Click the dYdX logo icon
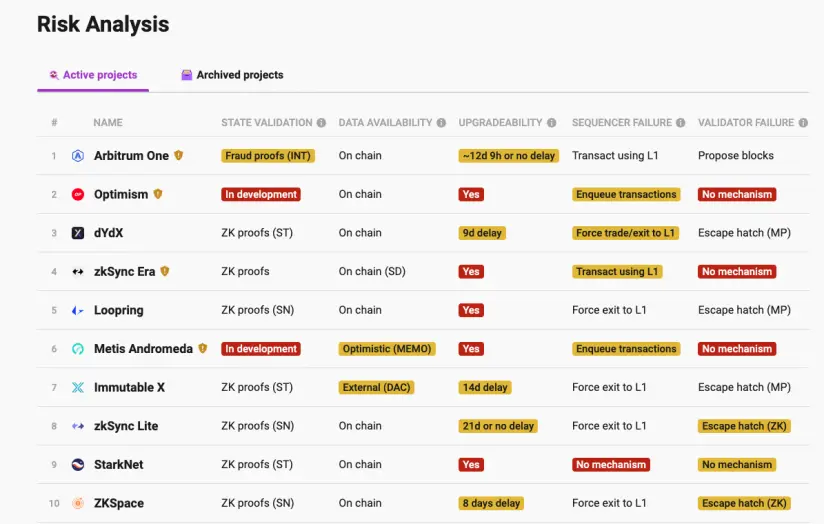The height and width of the screenshot is (524, 824). [78, 233]
